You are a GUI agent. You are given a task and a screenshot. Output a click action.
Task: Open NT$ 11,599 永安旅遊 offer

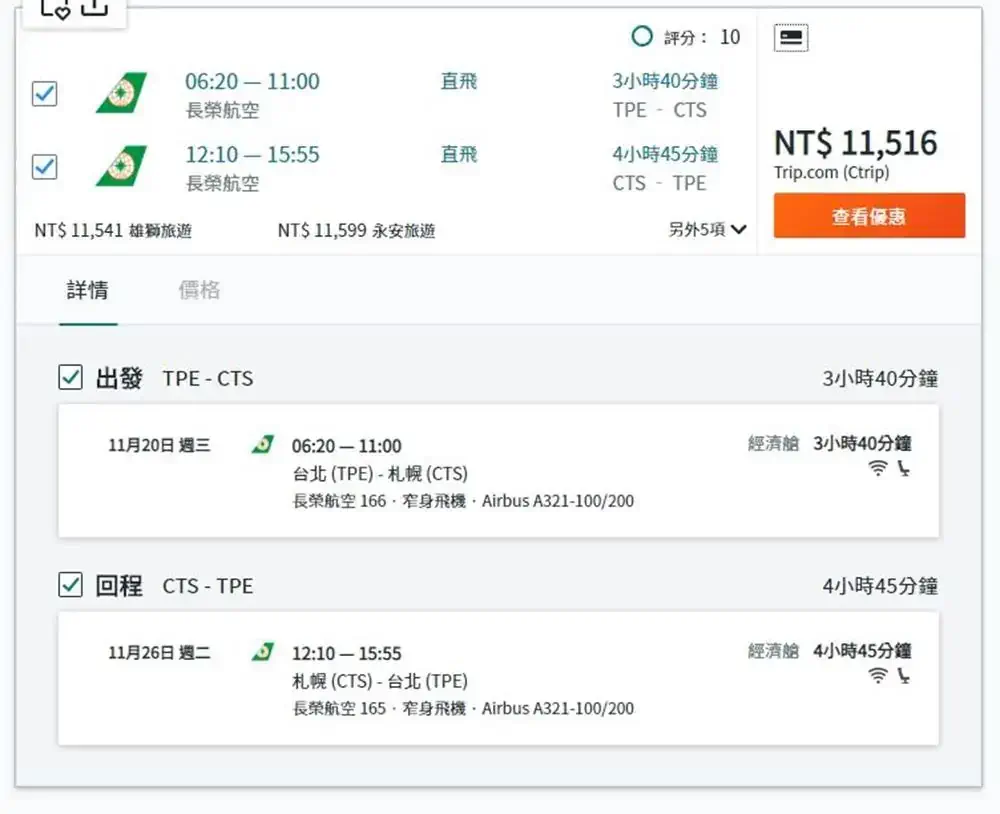click(357, 230)
